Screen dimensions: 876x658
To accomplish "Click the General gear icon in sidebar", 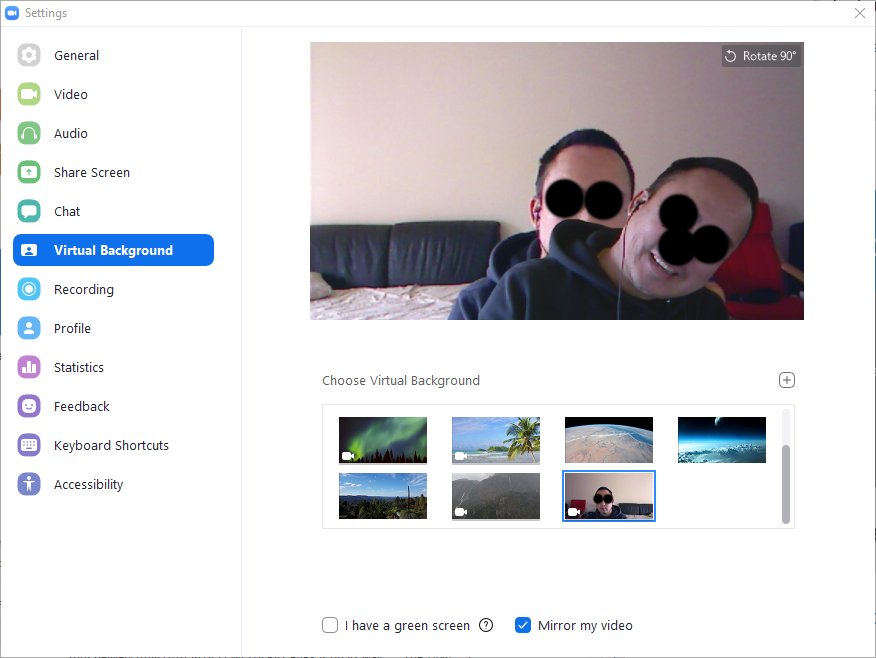I will (x=29, y=56).
